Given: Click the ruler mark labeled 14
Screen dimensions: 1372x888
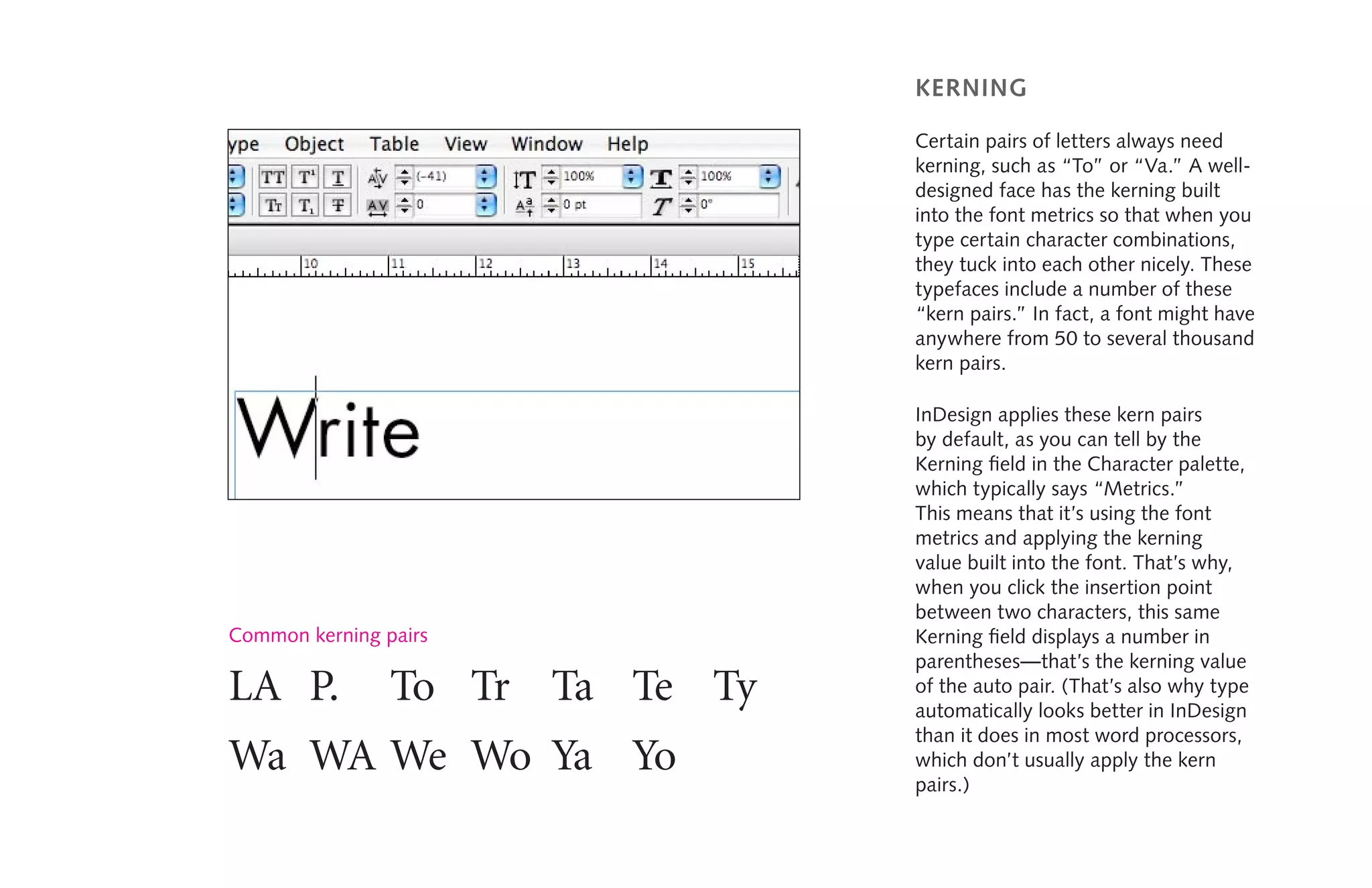Looking at the screenshot, I should pyautogui.click(x=660, y=263).
